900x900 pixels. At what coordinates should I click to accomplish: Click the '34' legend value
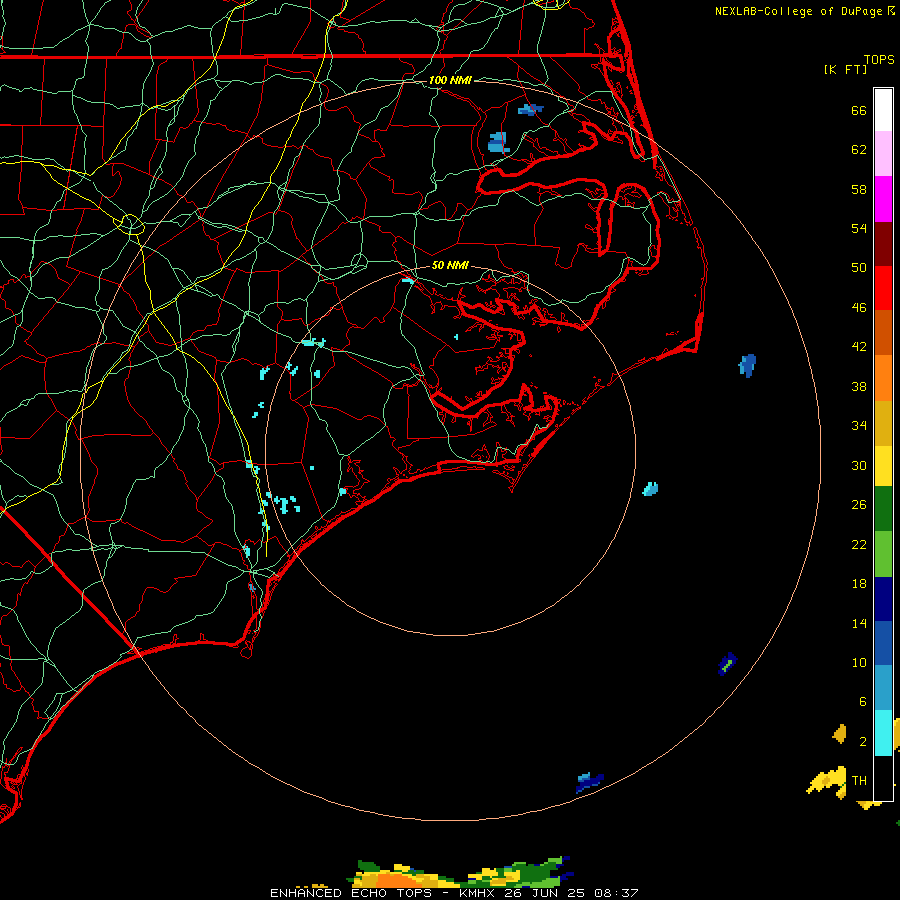pyautogui.click(x=859, y=426)
